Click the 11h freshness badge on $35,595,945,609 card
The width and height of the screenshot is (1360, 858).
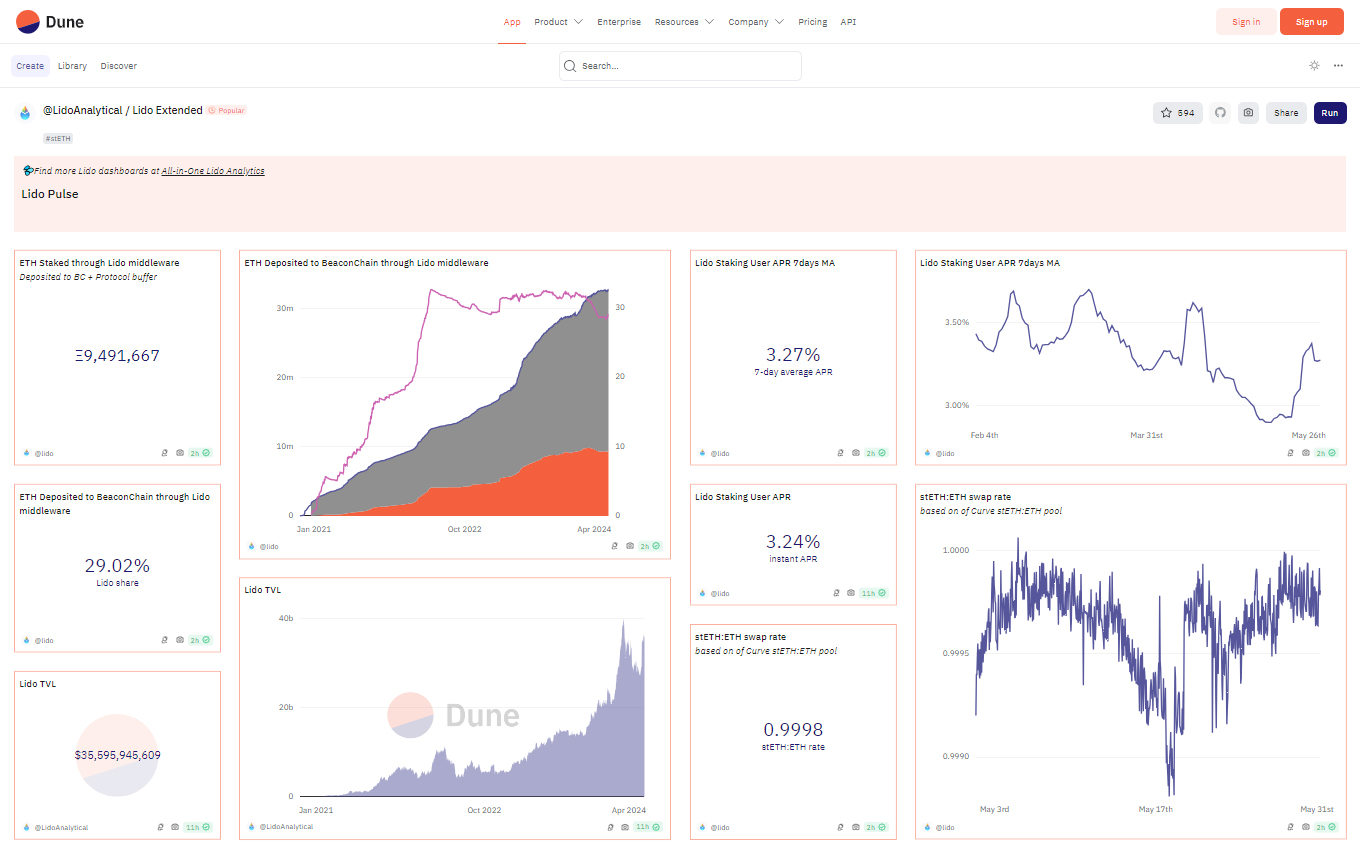(x=198, y=827)
